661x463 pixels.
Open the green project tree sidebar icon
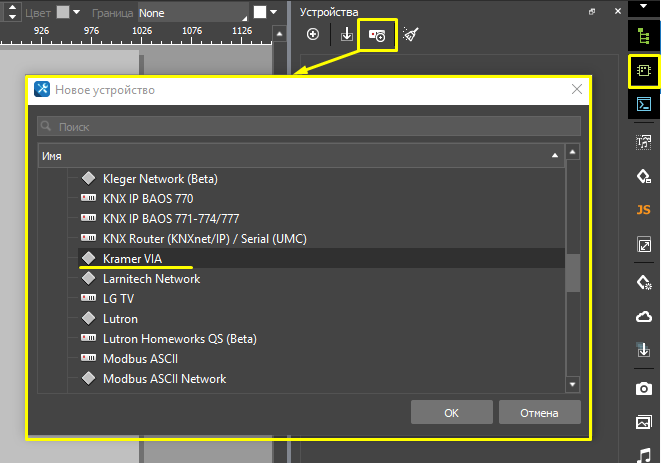(x=644, y=37)
